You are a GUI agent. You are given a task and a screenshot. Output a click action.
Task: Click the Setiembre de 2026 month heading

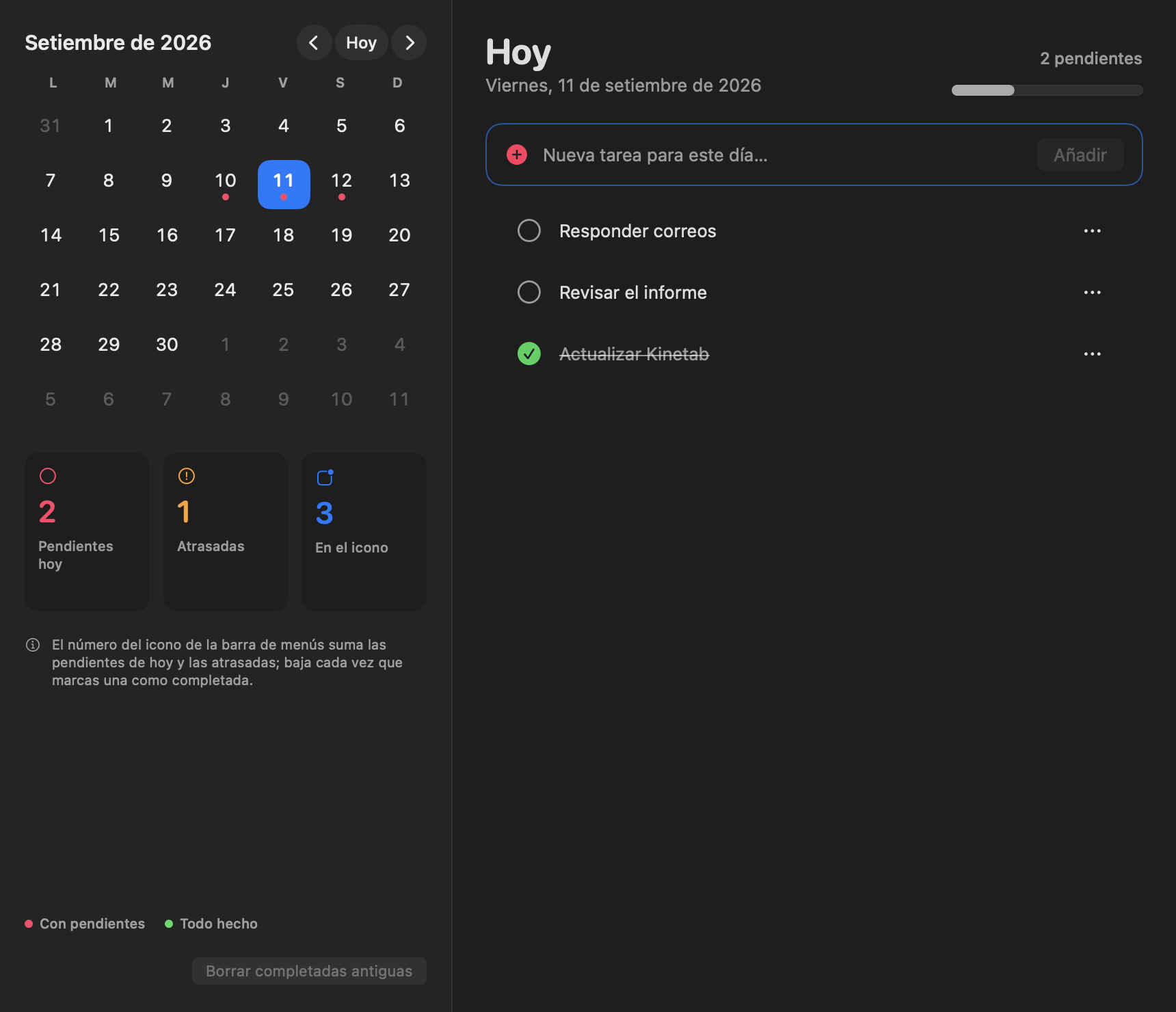click(x=118, y=42)
